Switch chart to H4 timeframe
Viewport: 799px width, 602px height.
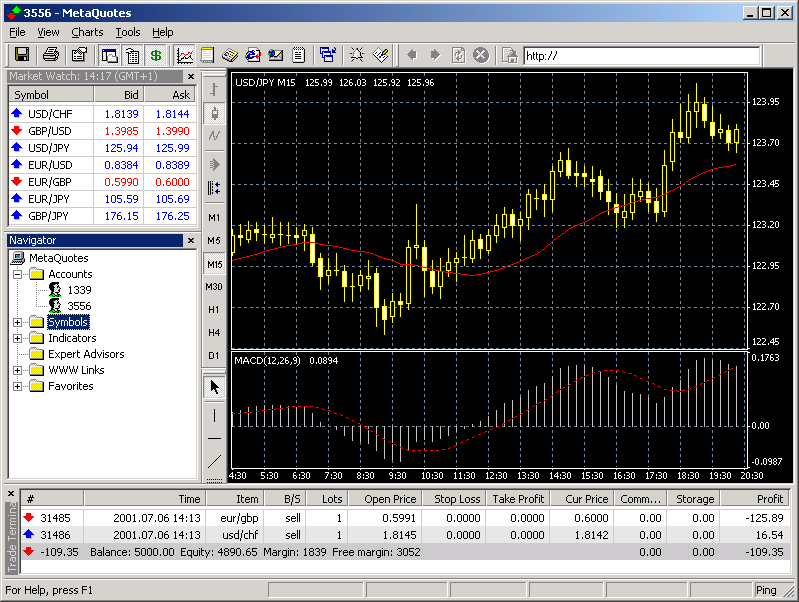(x=214, y=332)
